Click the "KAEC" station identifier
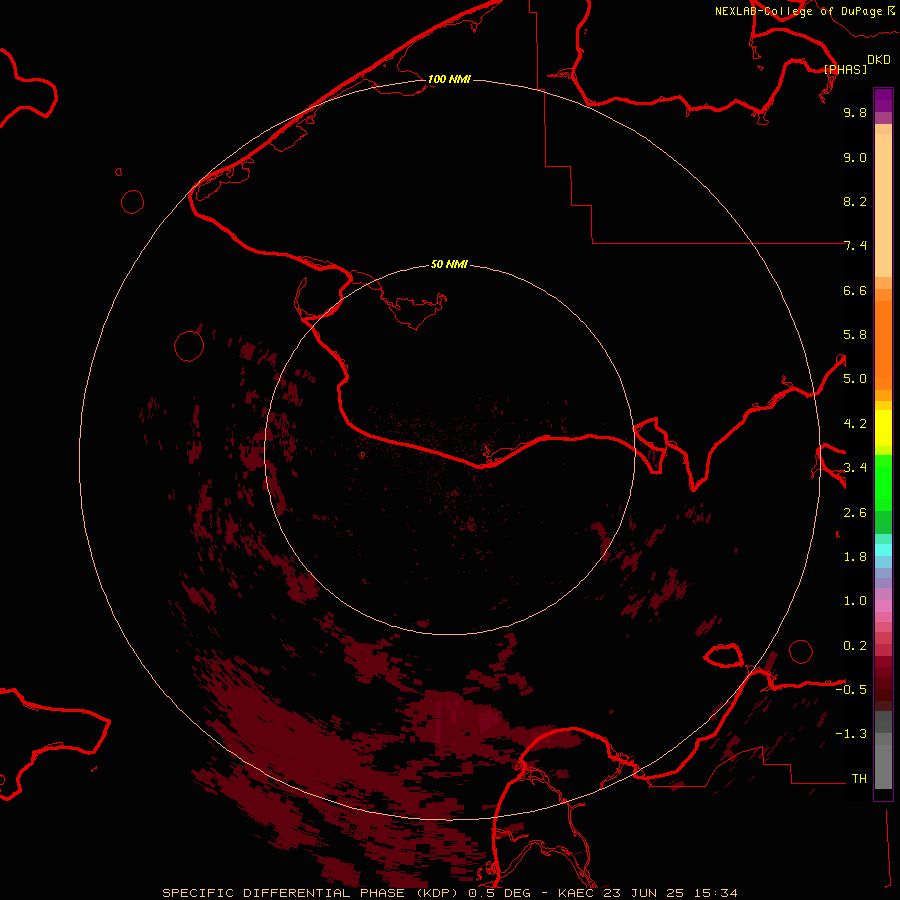900x900 pixels. pos(576,893)
